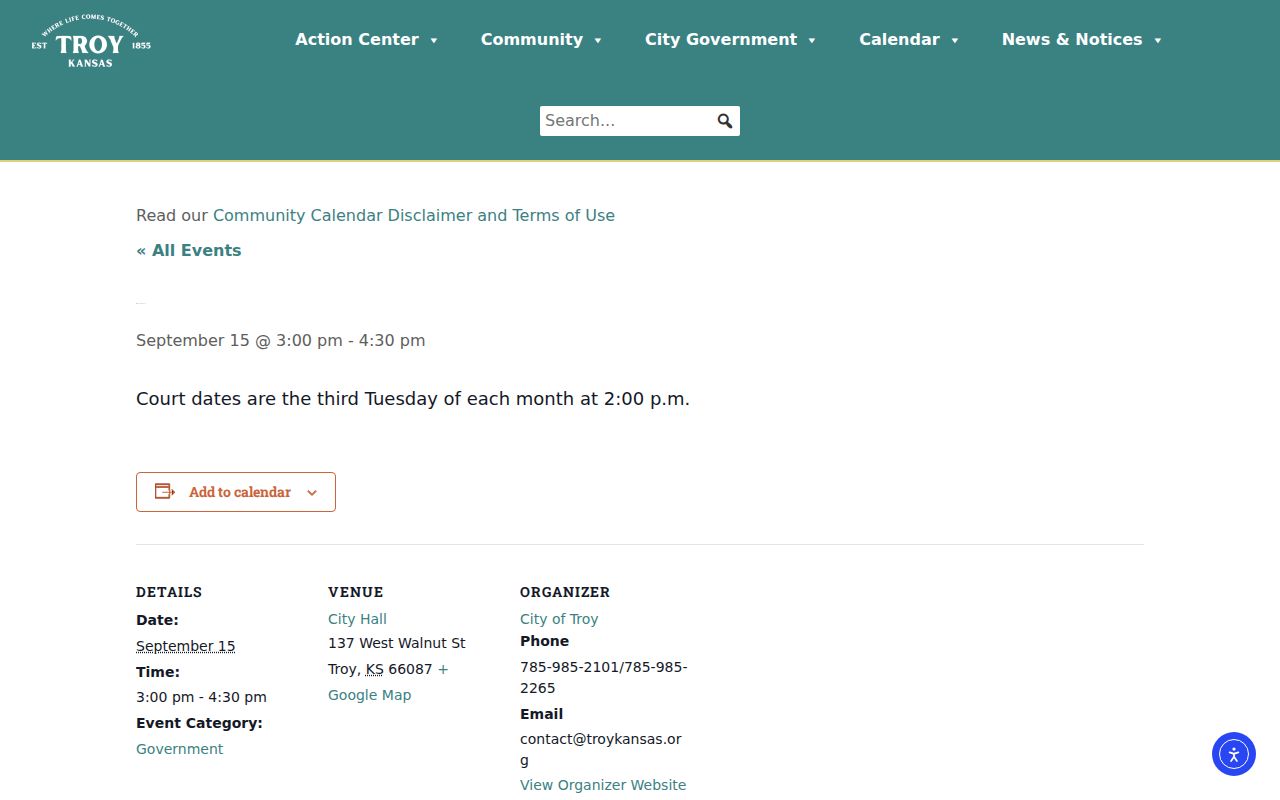Click the KS state abbreviation
The width and height of the screenshot is (1280, 800).
point(374,669)
